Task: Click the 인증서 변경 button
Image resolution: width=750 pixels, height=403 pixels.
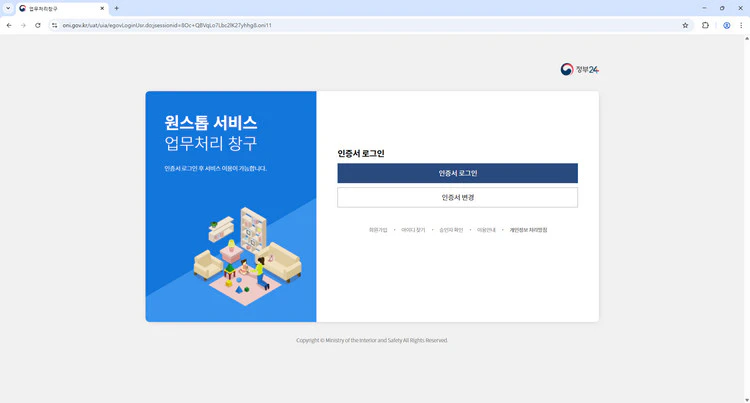Action: [457, 197]
